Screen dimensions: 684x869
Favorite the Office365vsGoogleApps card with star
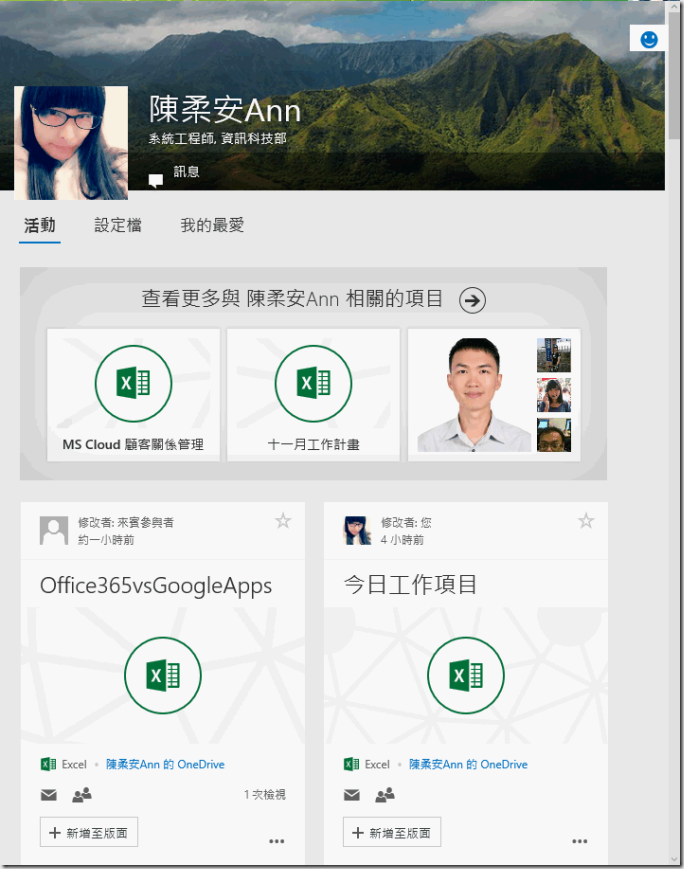(x=283, y=520)
